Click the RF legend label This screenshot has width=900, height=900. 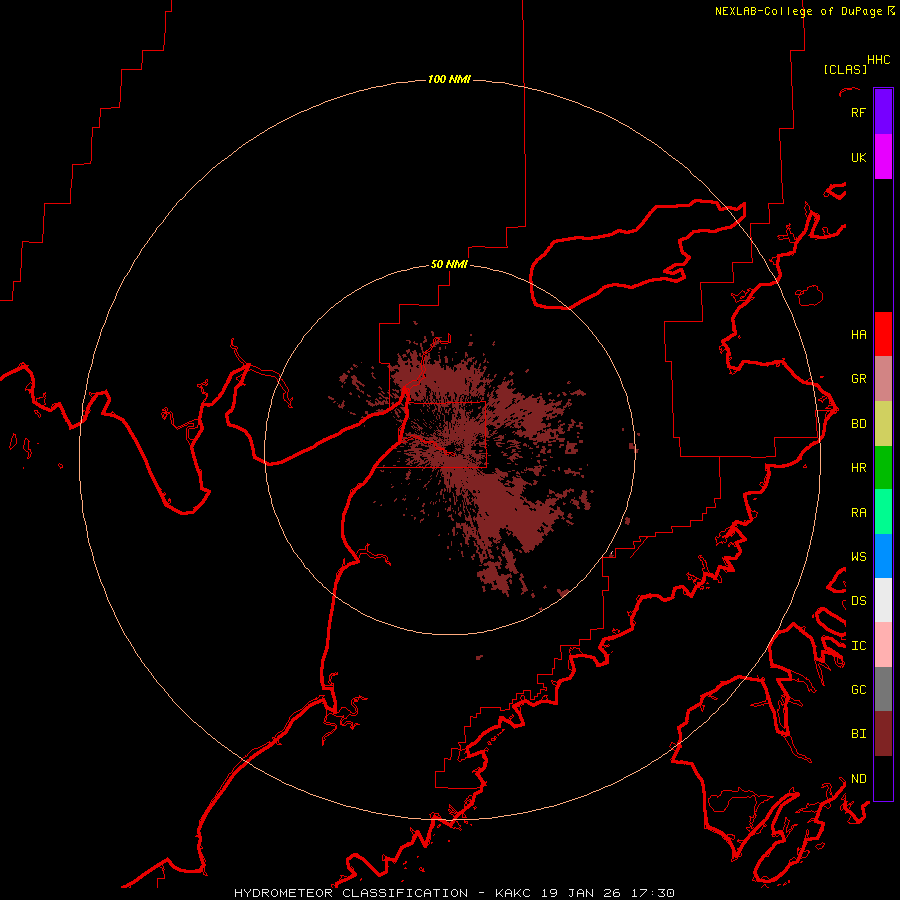pyautogui.click(x=858, y=112)
